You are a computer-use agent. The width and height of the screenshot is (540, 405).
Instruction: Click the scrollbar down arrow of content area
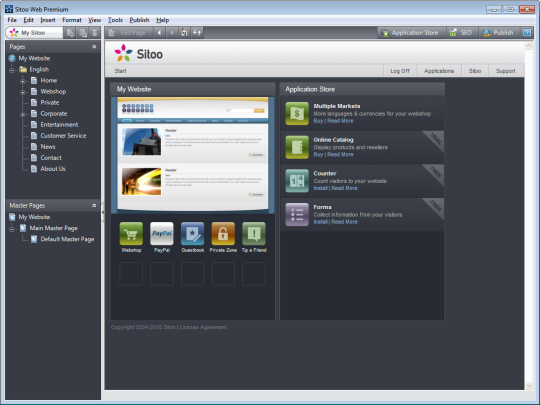click(x=529, y=386)
